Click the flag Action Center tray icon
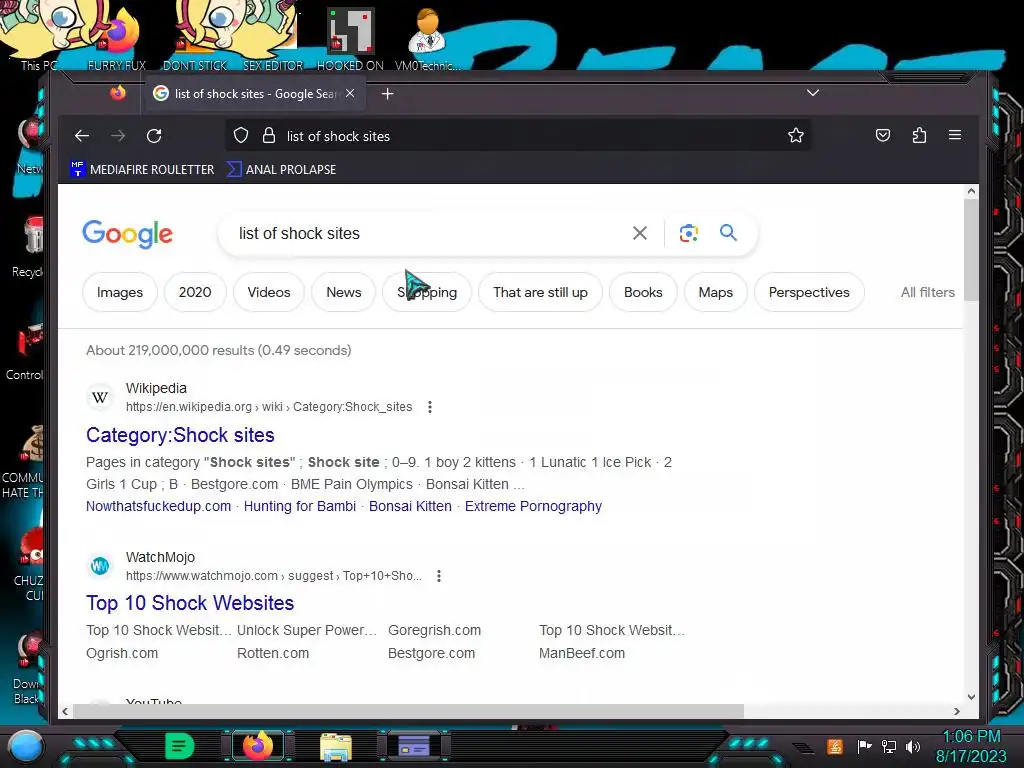Screen dimensions: 1024x768 (x=864, y=746)
